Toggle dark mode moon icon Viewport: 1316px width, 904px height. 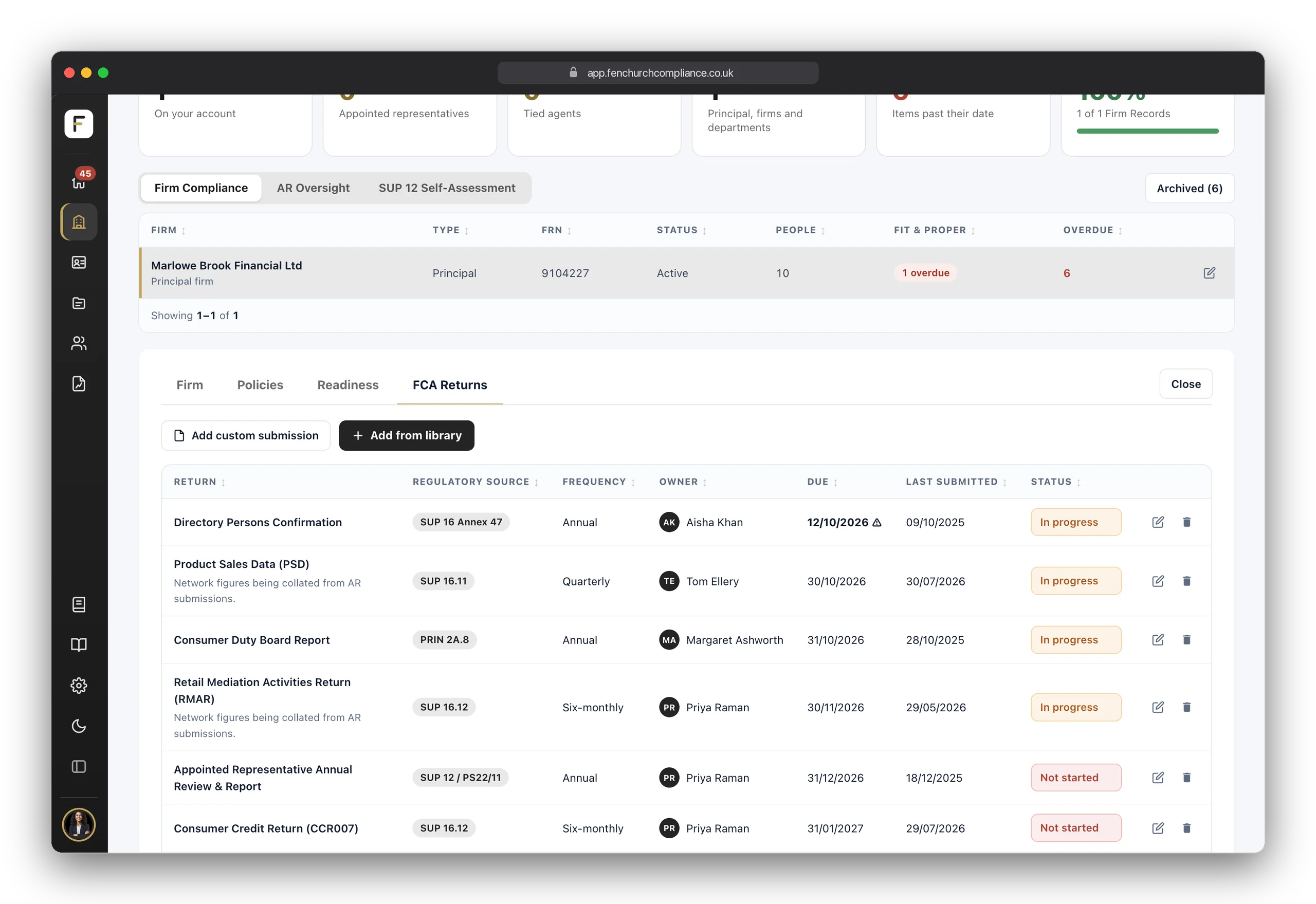point(79,726)
